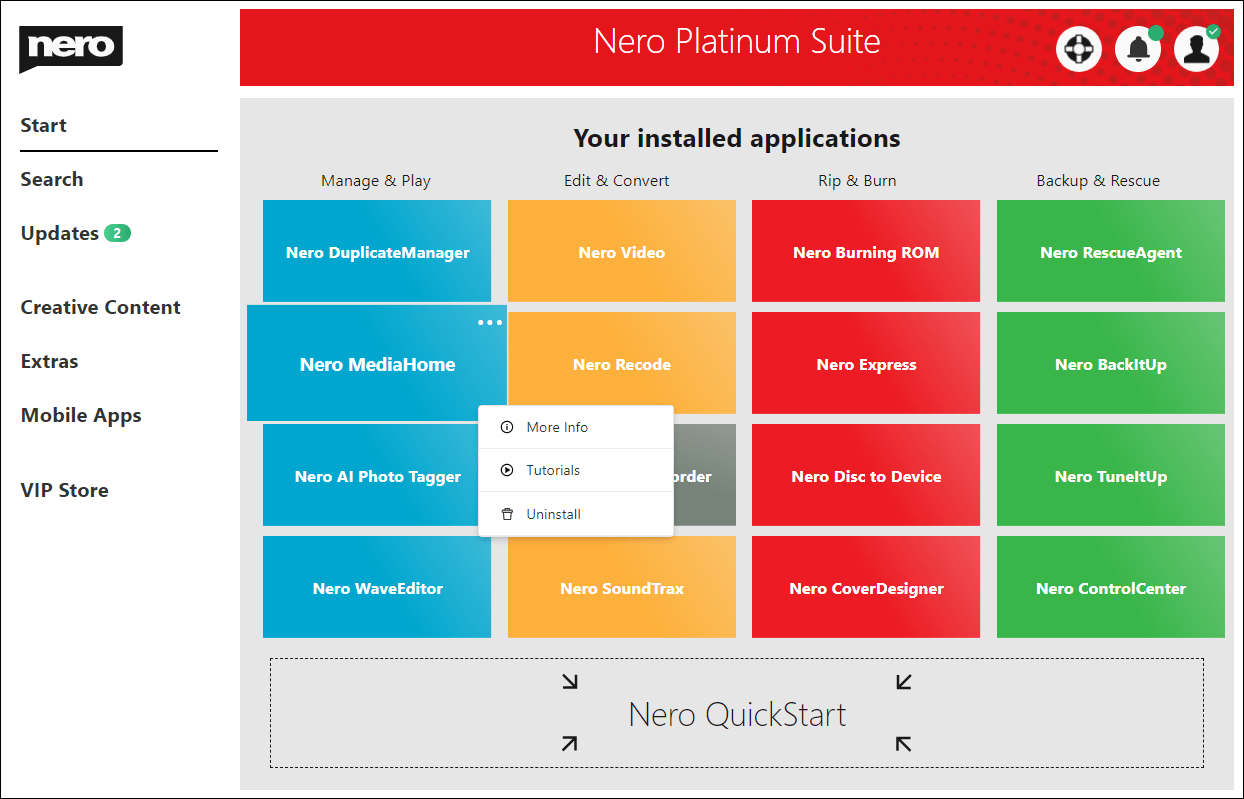Click the bottom-right QuickStart arrow
Viewport: 1244px width, 799px height.
pos(904,743)
